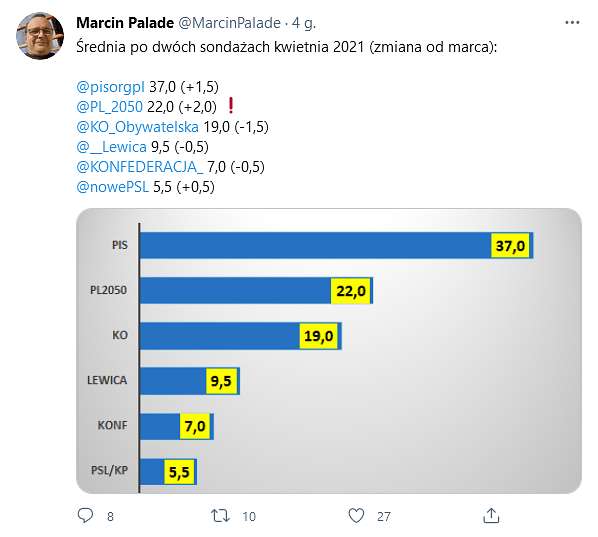
Task: Retweet this post via arrows icon
Action: click(220, 516)
